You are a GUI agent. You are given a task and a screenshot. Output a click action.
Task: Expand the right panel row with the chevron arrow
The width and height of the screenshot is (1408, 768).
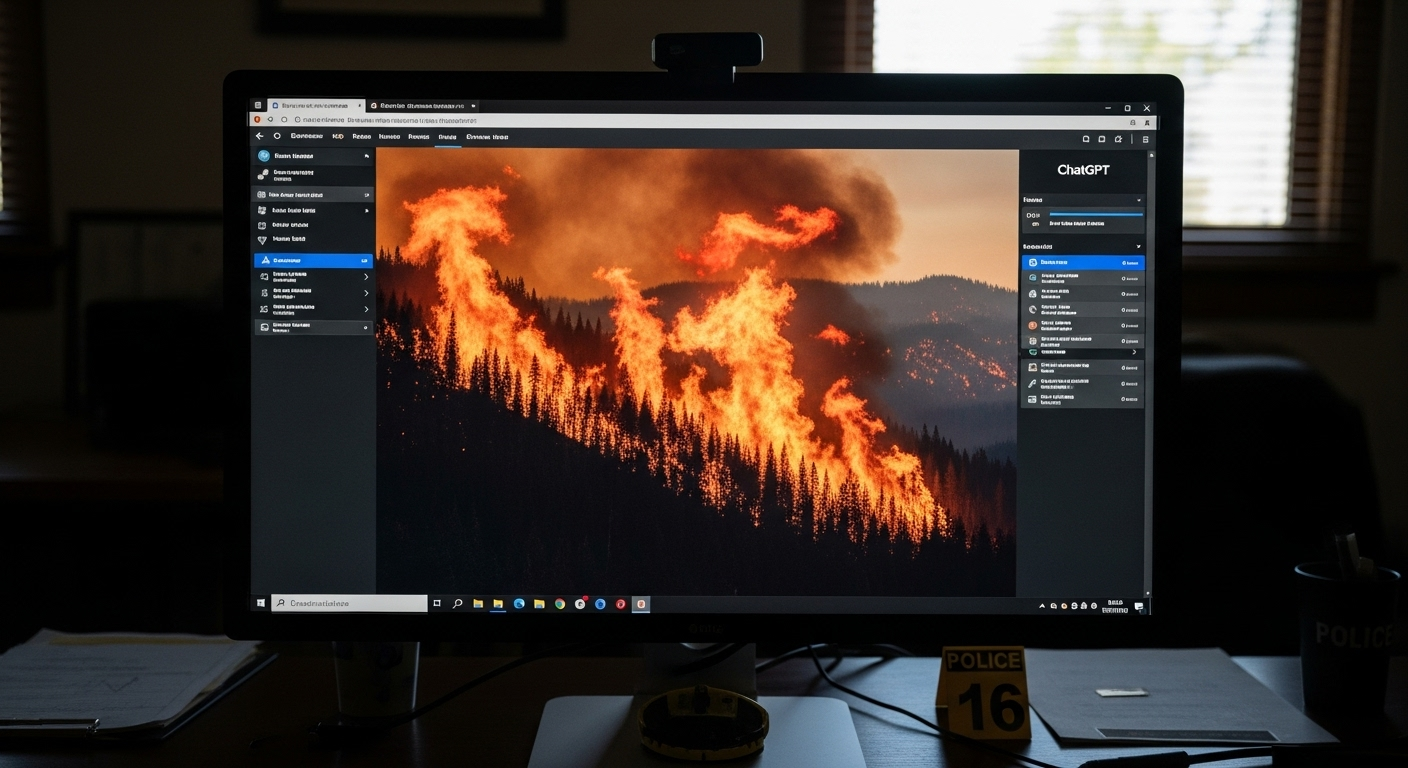(x=1134, y=352)
